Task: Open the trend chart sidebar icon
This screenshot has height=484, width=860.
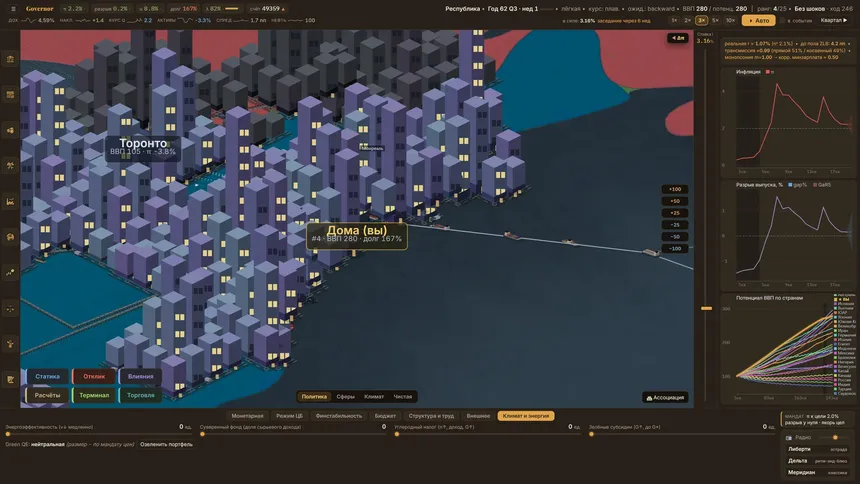Action: 10,273
